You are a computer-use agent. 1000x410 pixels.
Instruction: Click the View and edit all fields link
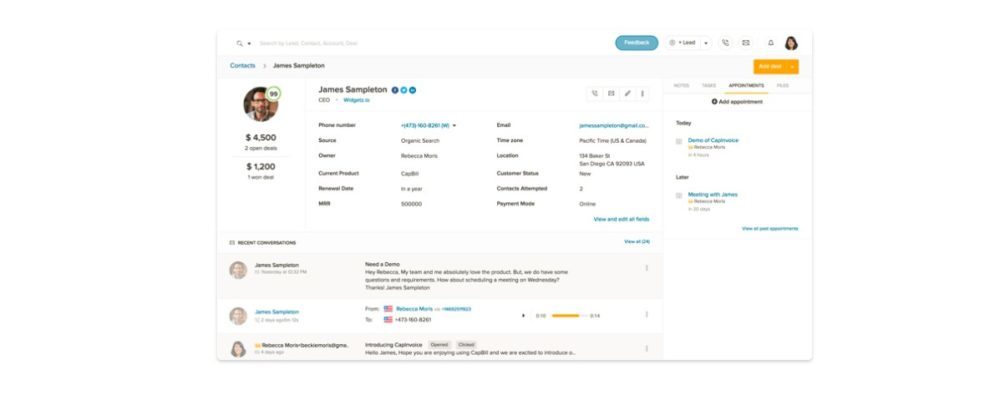tap(621, 219)
